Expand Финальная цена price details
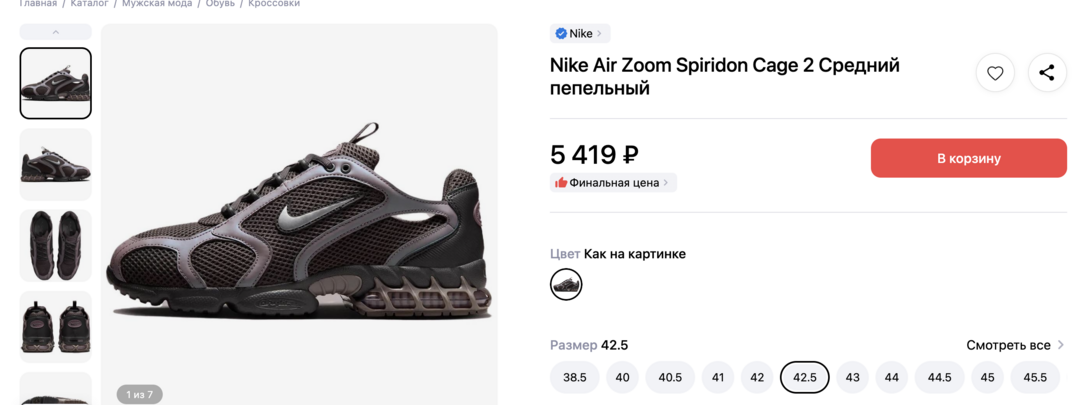The image size is (1090, 405). pyautogui.click(x=614, y=182)
